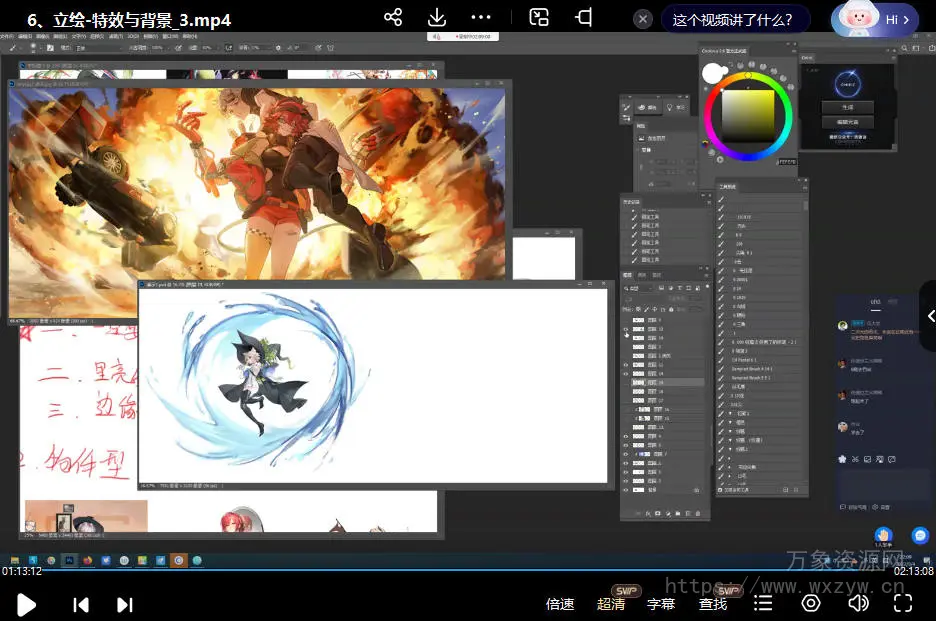Open player settings hexagon icon
Screen dimensions: 936x621
pyautogui.click(x=811, y=603)
